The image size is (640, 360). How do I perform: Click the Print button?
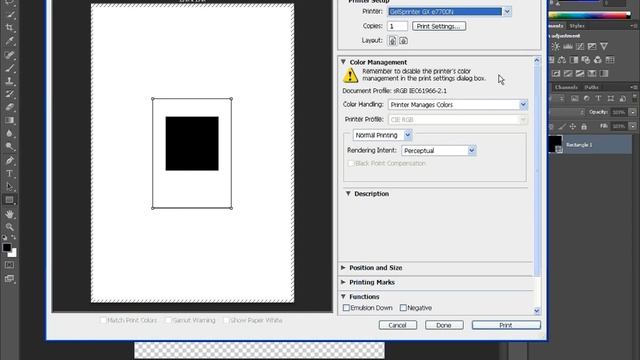[x=506, y=325]
